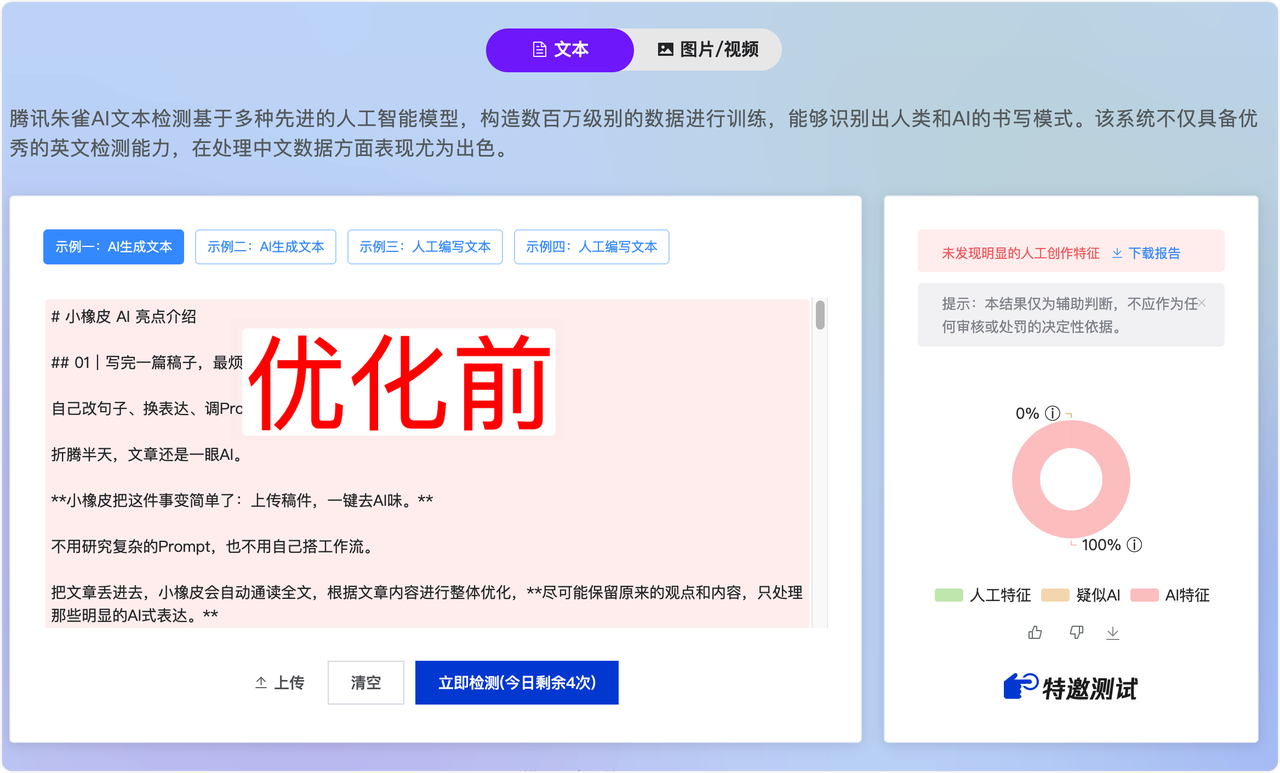Screen dimensions: 1280x773
Task: Select 示例二：AI生成文本 sample
Action: pyautogui.click(x=266, y=247)
